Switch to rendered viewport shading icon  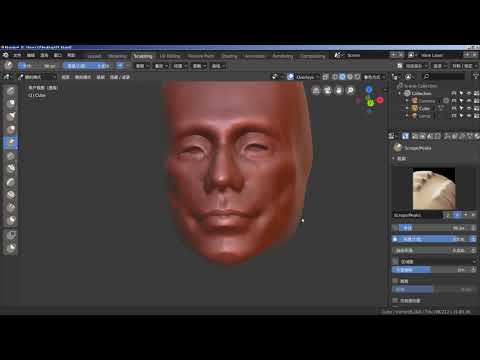pos(357,77)
